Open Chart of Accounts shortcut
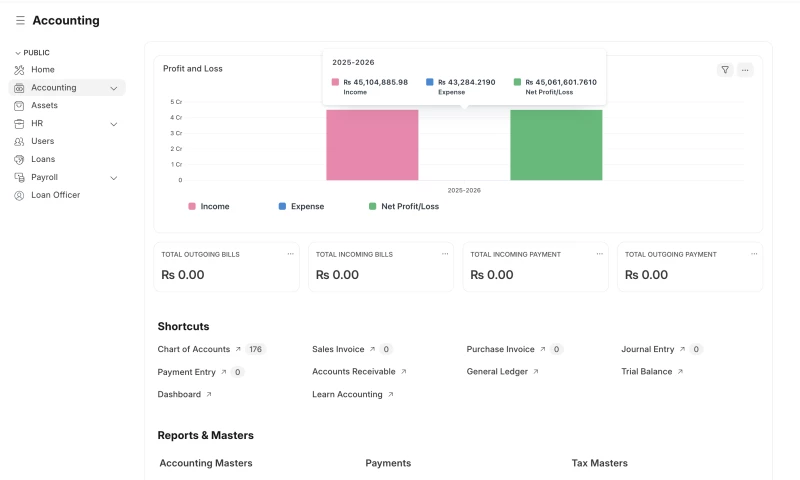This screenshot has width=800, height=480. 194,349
